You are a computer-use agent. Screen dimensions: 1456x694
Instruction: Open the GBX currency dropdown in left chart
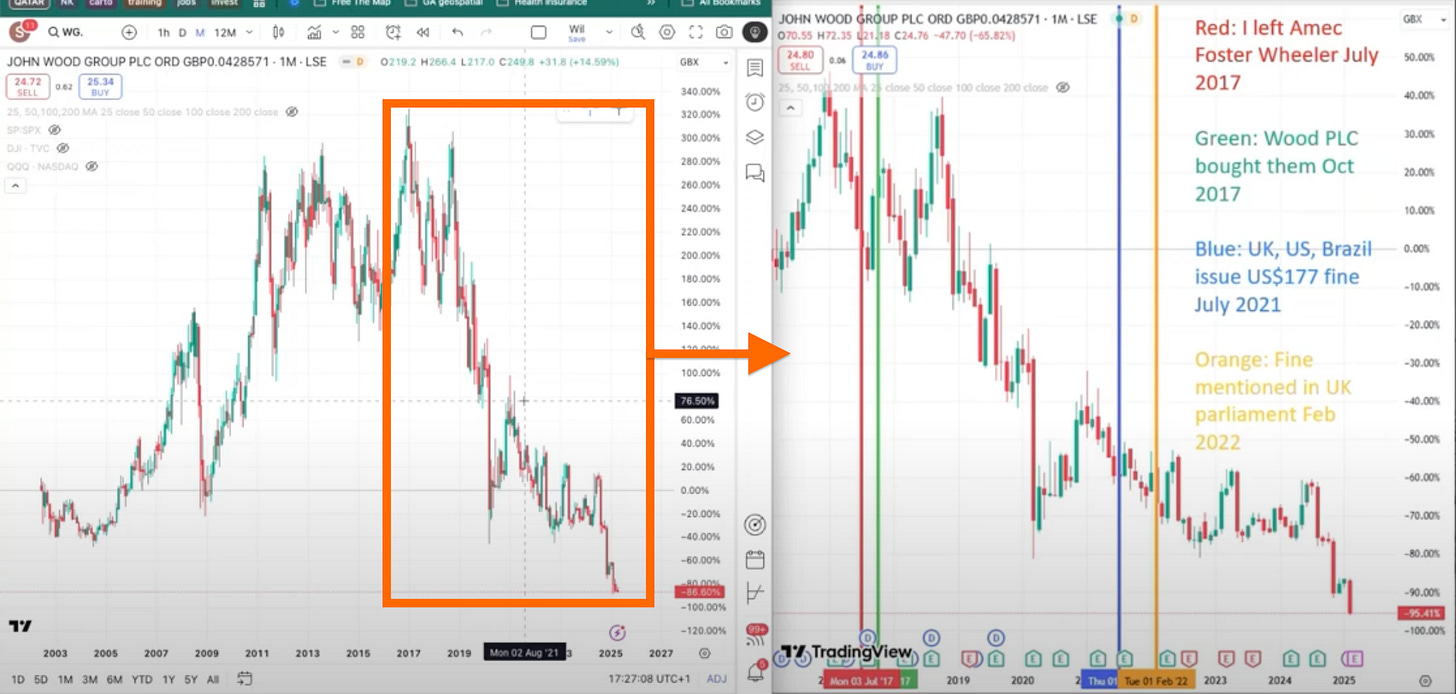click(x=704, y=62)
